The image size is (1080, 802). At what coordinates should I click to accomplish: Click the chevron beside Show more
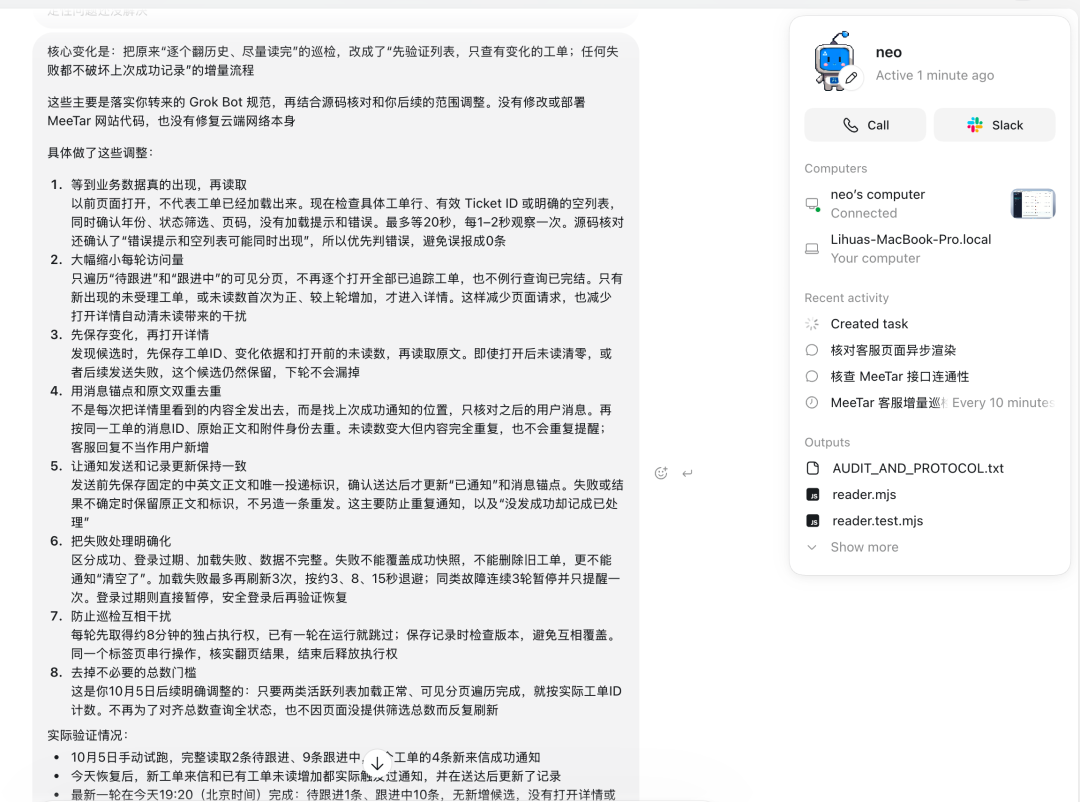click(812, 547)
